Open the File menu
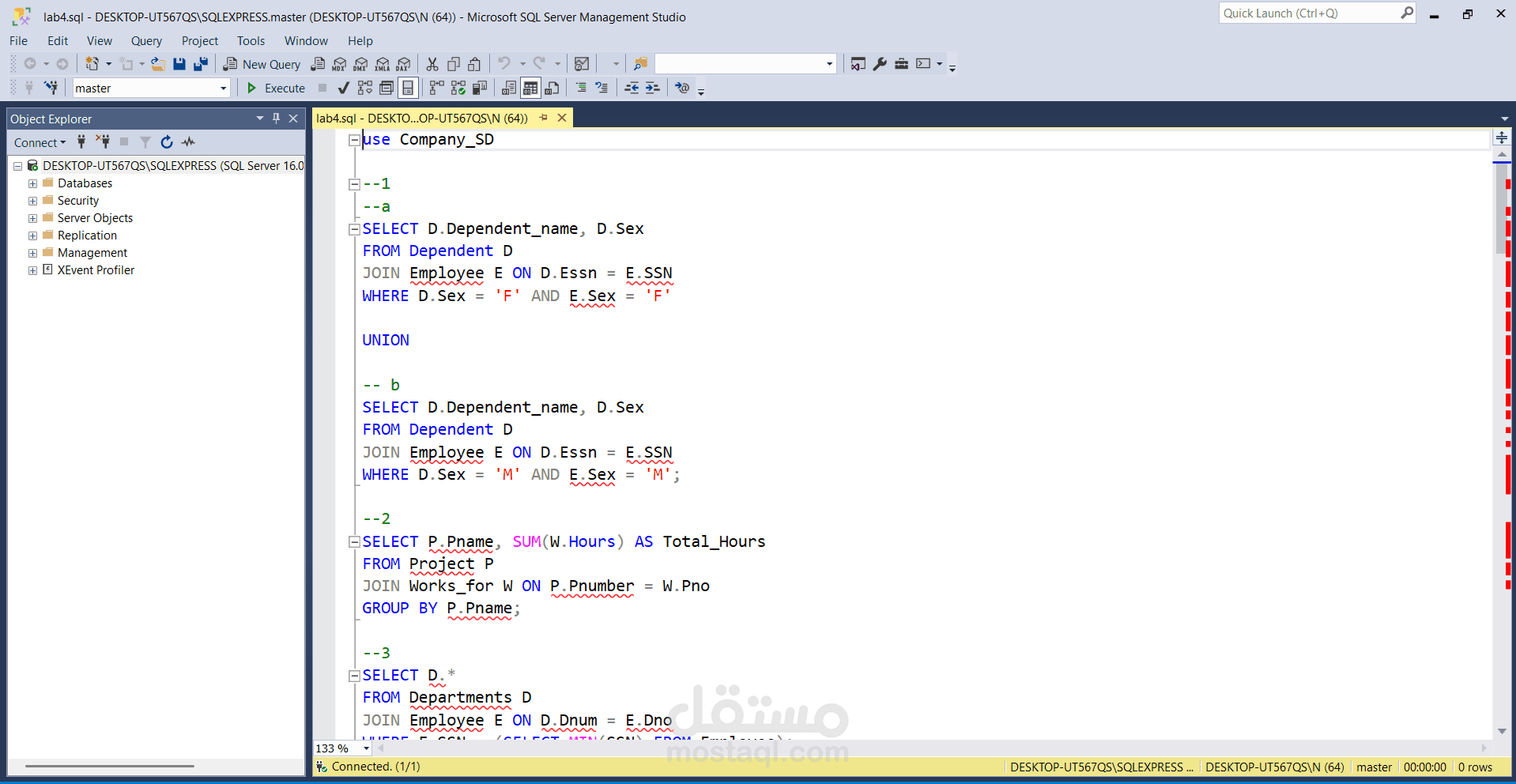1516x784 pixels. (19, 41)
